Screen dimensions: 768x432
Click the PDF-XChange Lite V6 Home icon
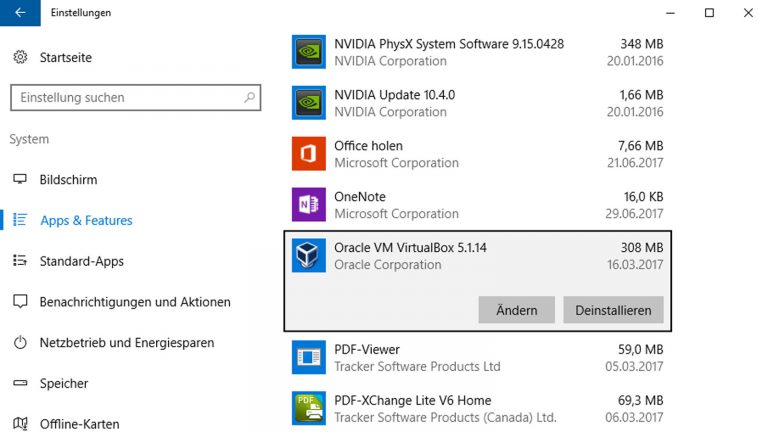point(309,408)
